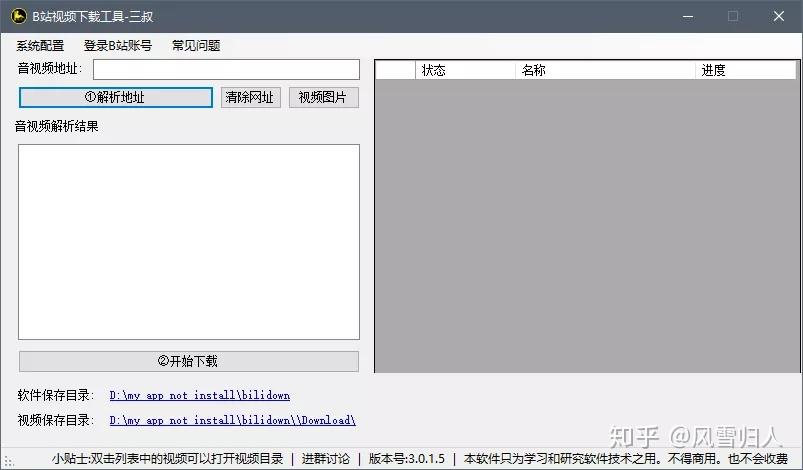
Task: Click the 状态 column header
Action: pos(465,70)
